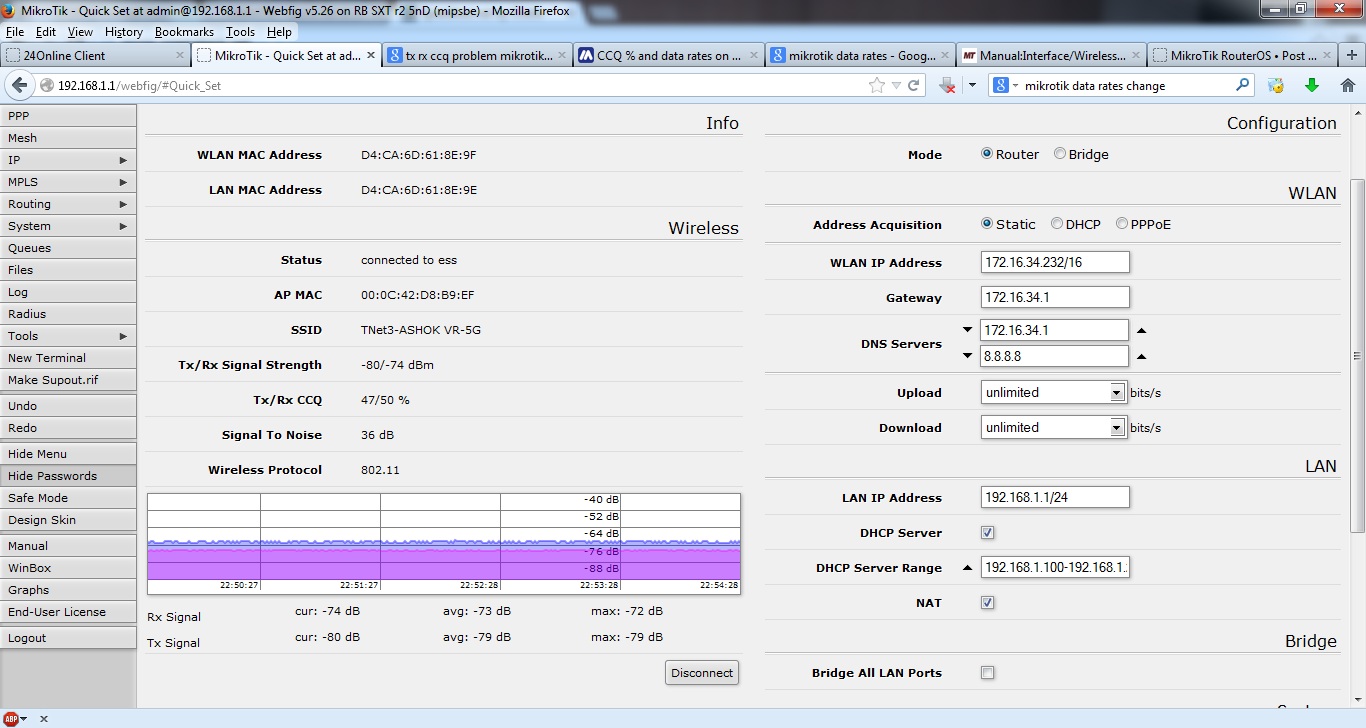The height and width of the screenshot is (728, 1366).
Task: Click the Adblock Plus icon at bottom left
Action: [10, 718]
